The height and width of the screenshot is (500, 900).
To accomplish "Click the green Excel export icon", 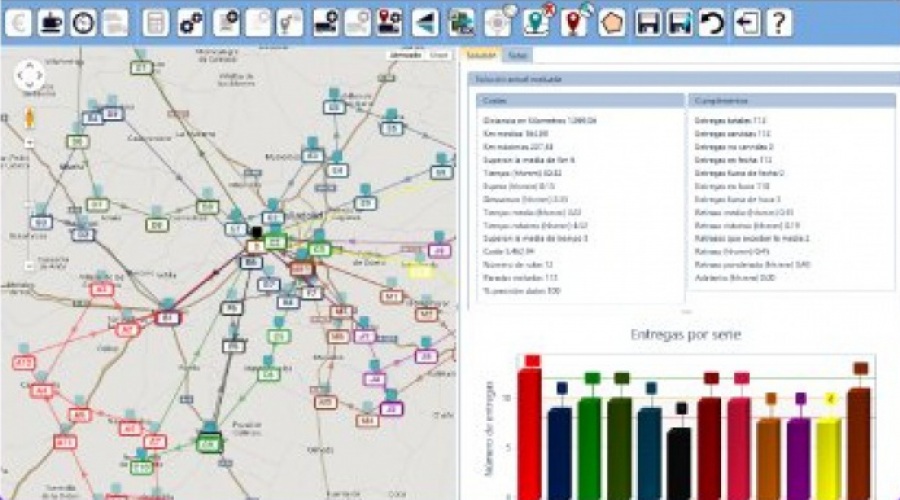I will (461, 23).
